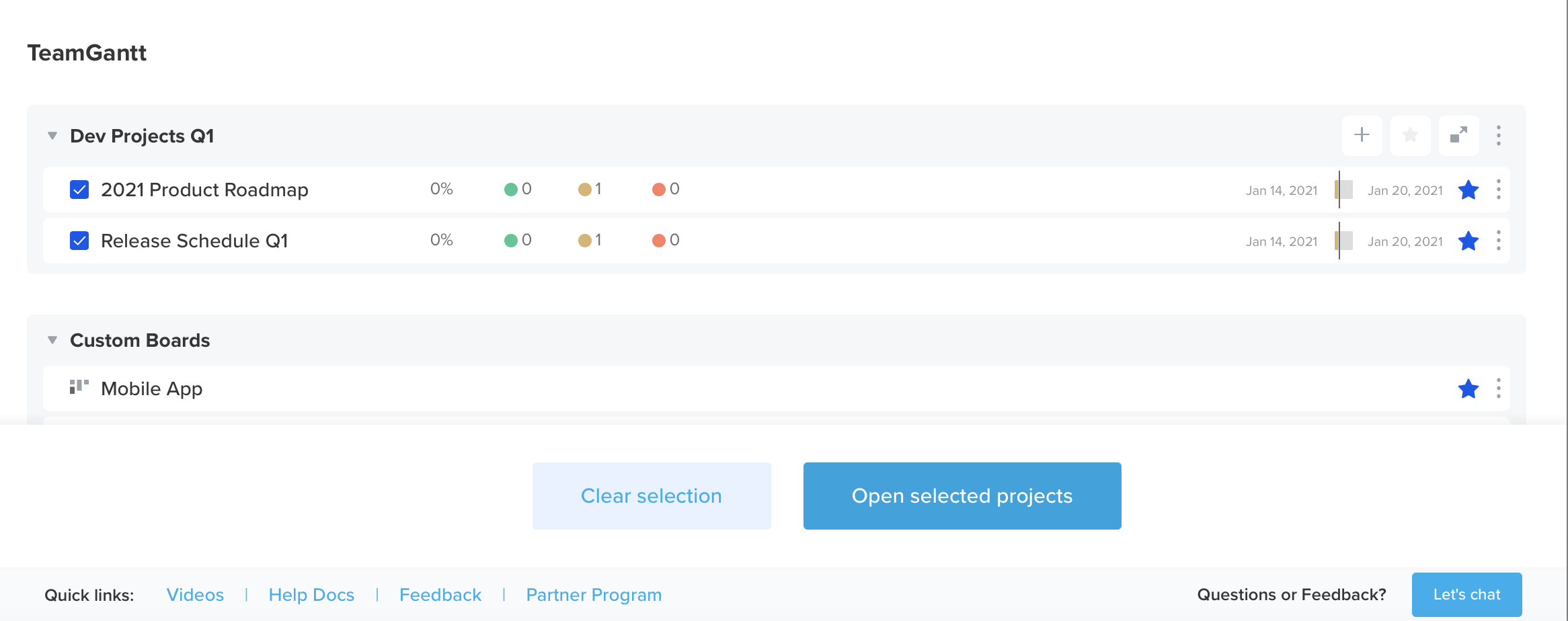1568x621 pixels.
Task: Open the Partner Program link
Action: pyautogui.click(x=594, y=595)
